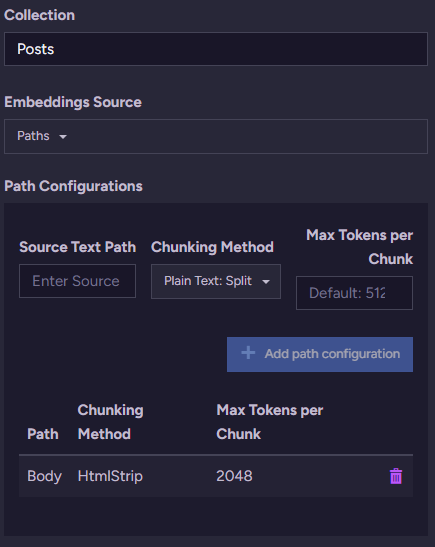Viewport: 435px width, 547px height.
Task: Click the Collection label
Action: (39, 15)
